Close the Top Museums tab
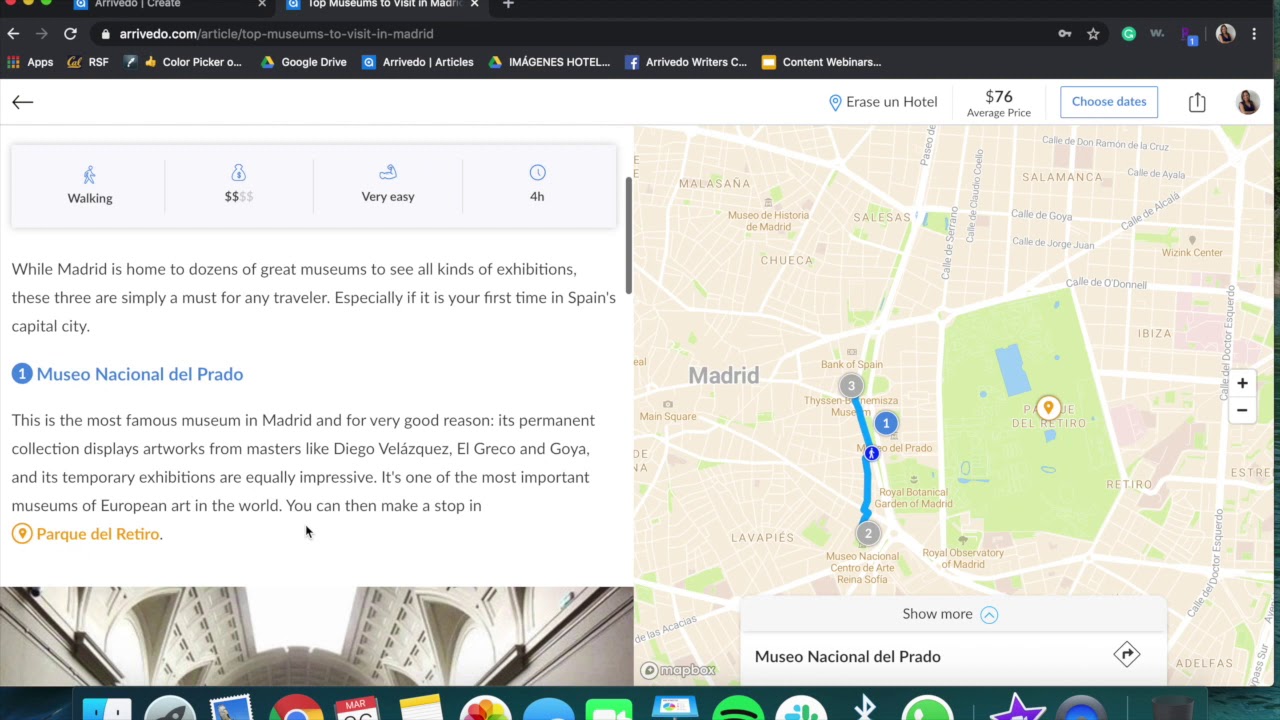This screenshot has height=720, width=1280. pos(474,5)
